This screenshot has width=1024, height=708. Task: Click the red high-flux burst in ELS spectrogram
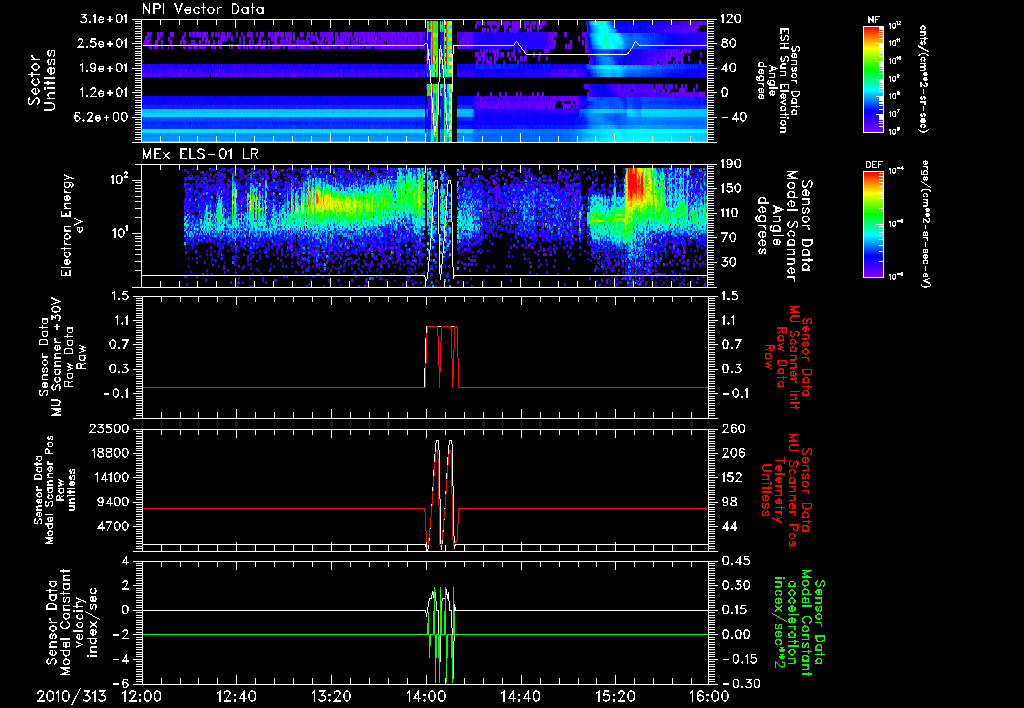pyautogui.click(x=635, y=184)
